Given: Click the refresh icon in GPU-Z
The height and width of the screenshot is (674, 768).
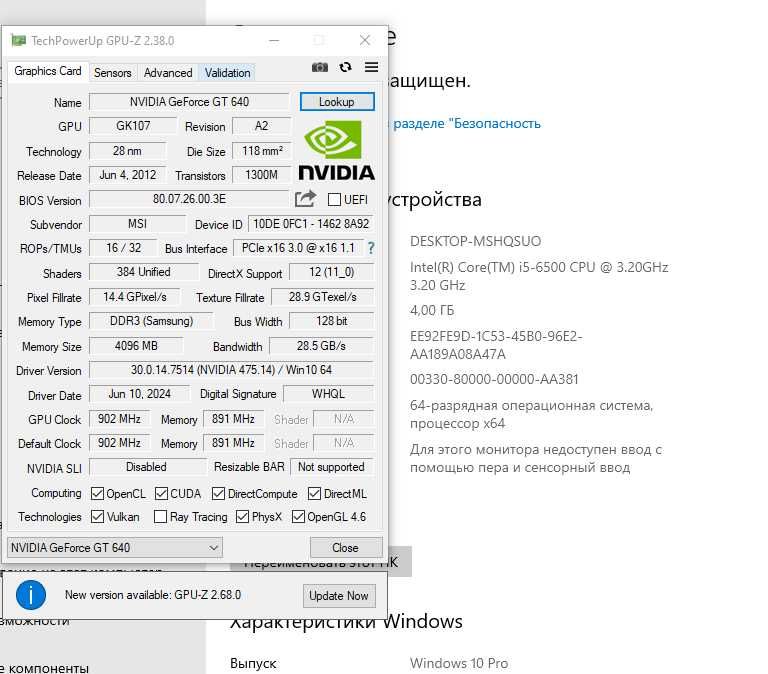Looking at the screenshot, I should click(x=345, y=67).
